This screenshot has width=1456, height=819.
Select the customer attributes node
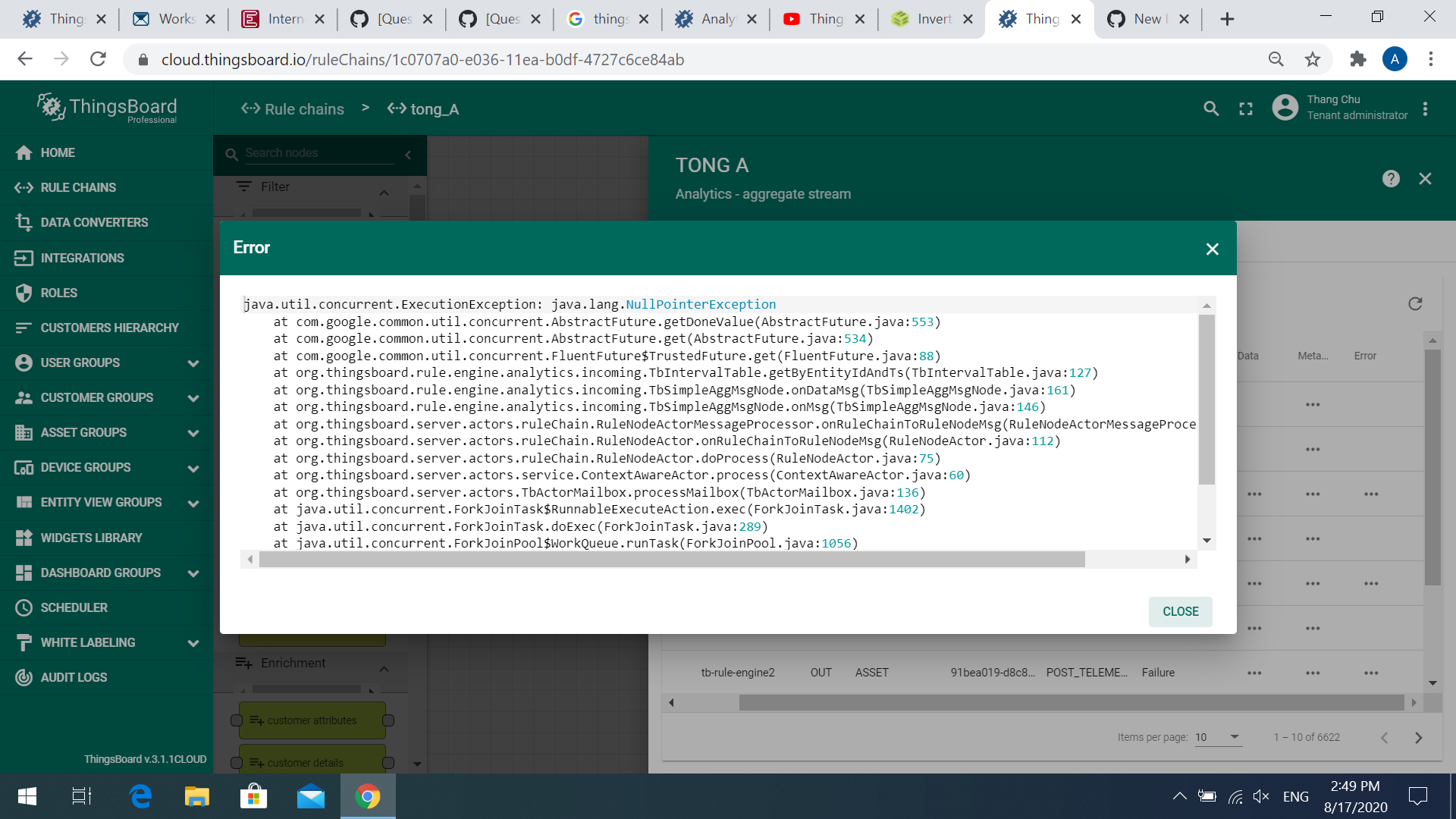(312, 720)
